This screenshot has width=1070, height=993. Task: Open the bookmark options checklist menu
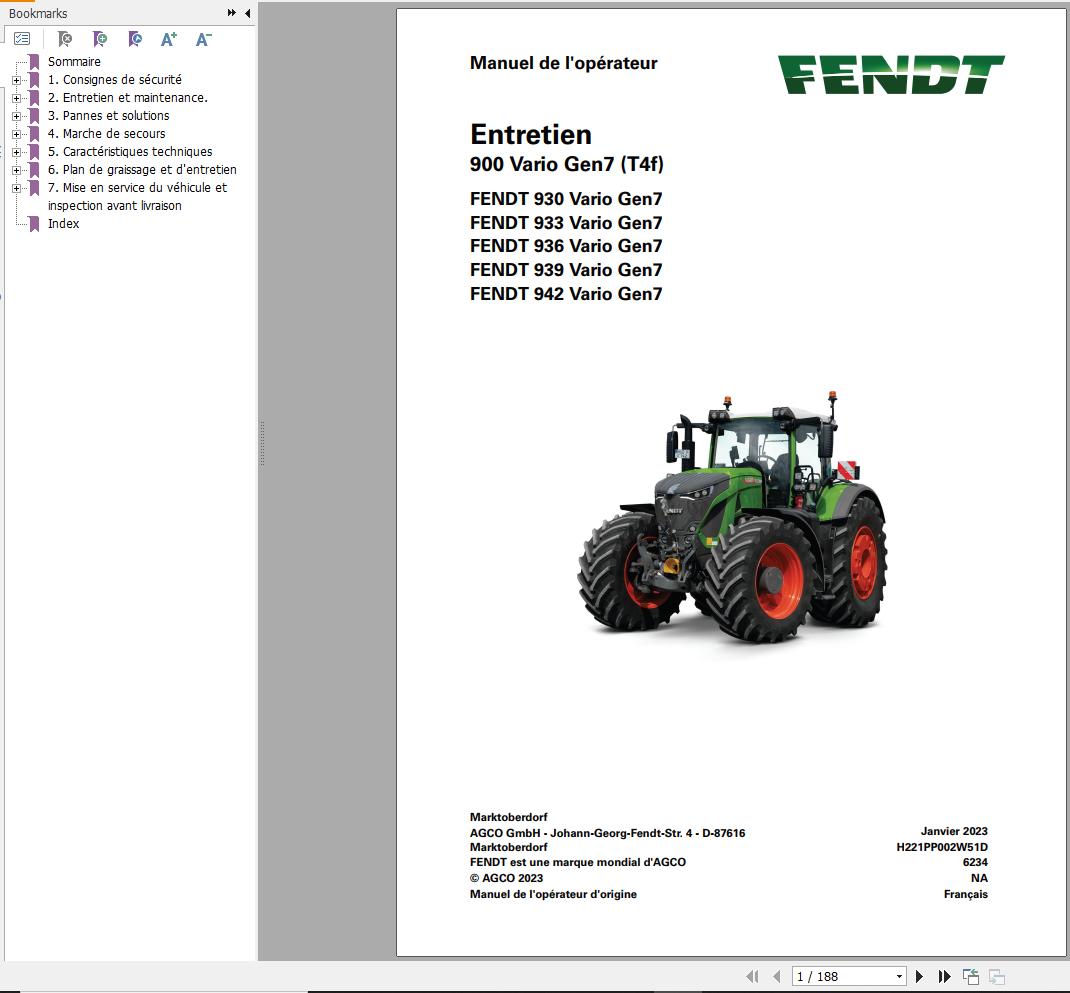click(22, 39)
